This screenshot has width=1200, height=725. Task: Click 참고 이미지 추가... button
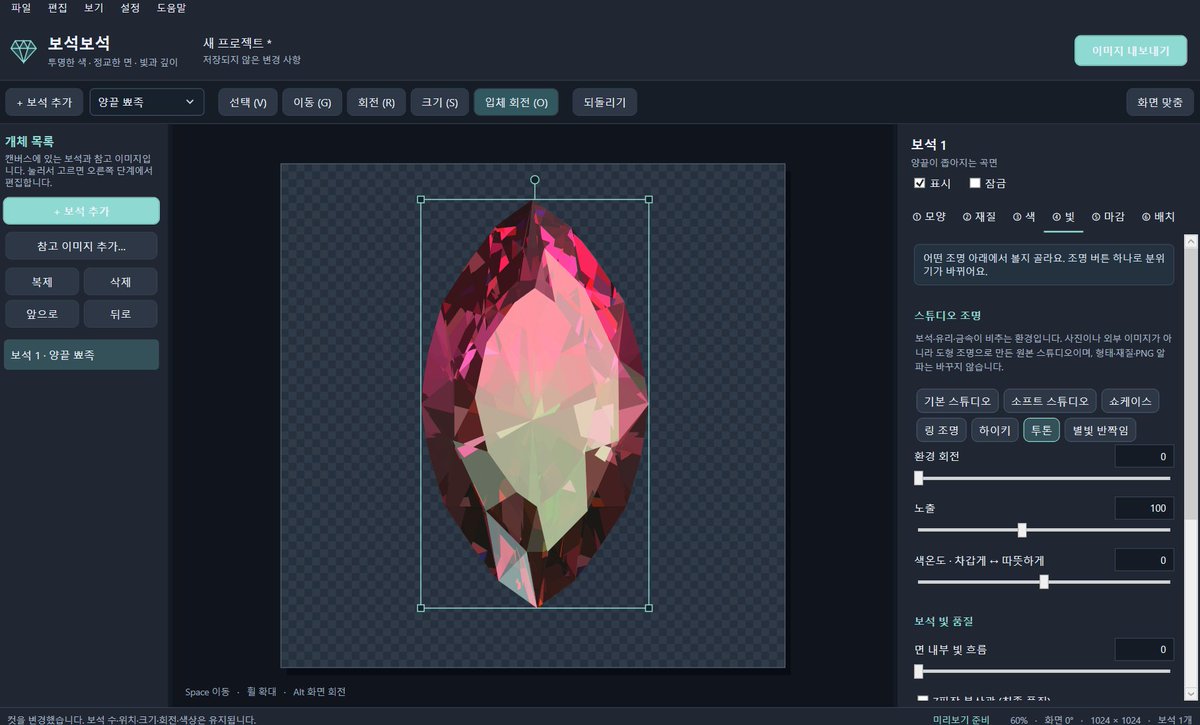click(x=81, y=247)
